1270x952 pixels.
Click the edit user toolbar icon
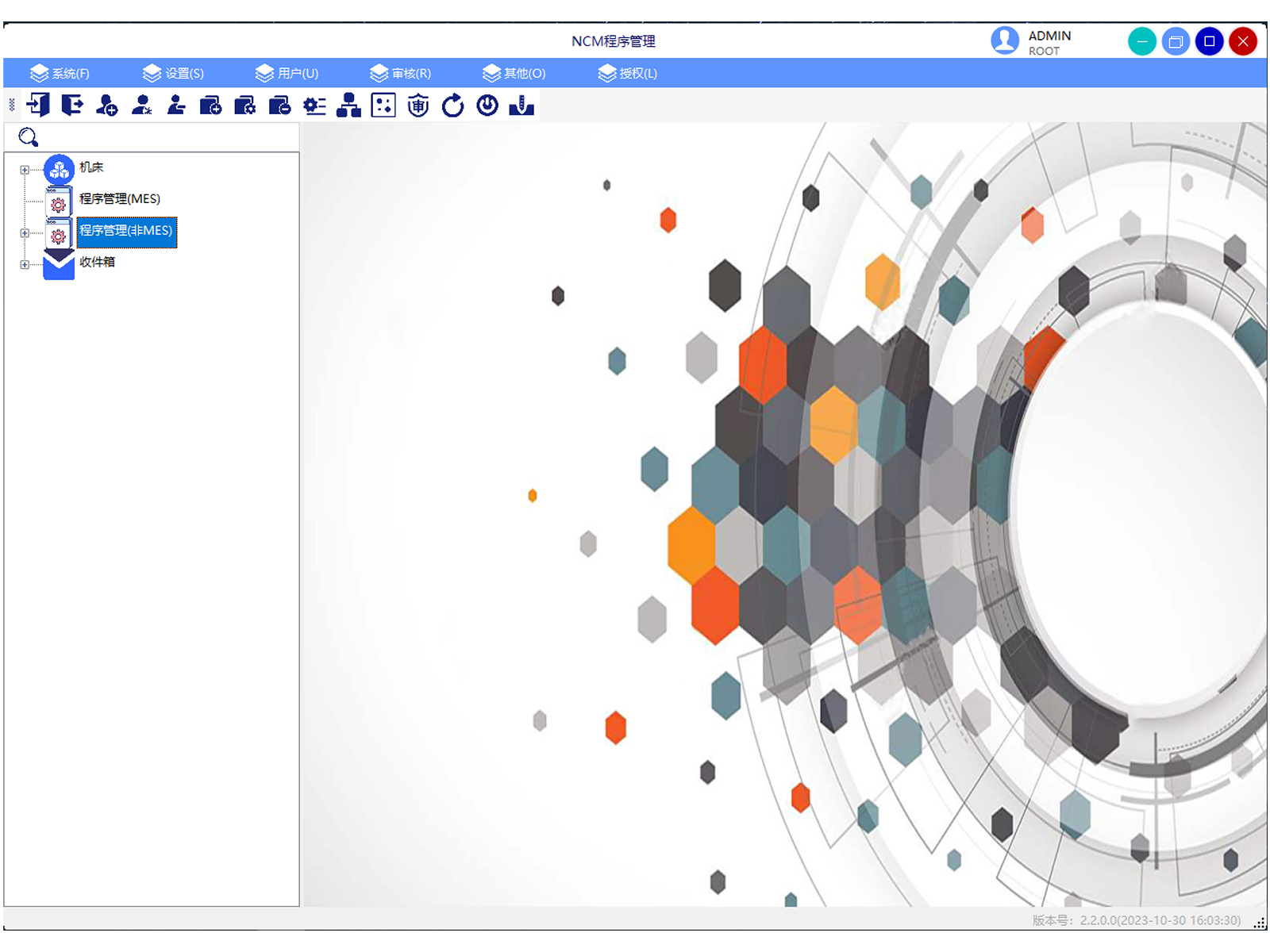click(x=142, y=105)
